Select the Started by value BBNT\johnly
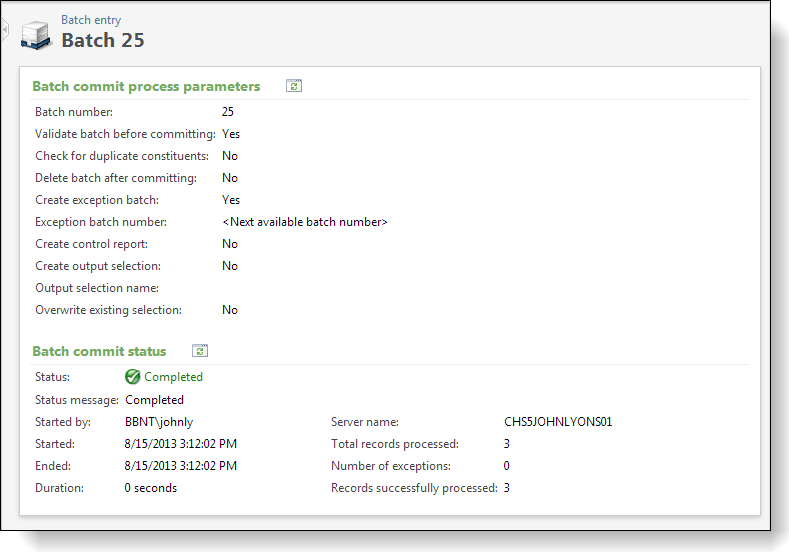This screenshot has height=552, width=789. [159, 422]
